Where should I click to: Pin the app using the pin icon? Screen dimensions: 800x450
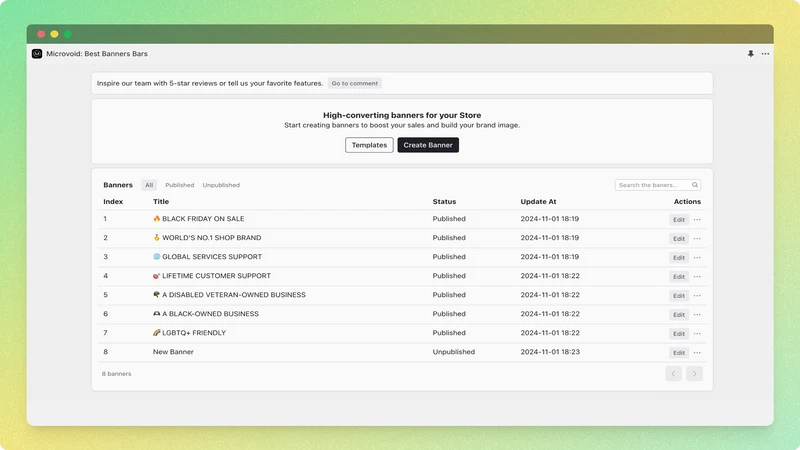(x=751, y=54)
